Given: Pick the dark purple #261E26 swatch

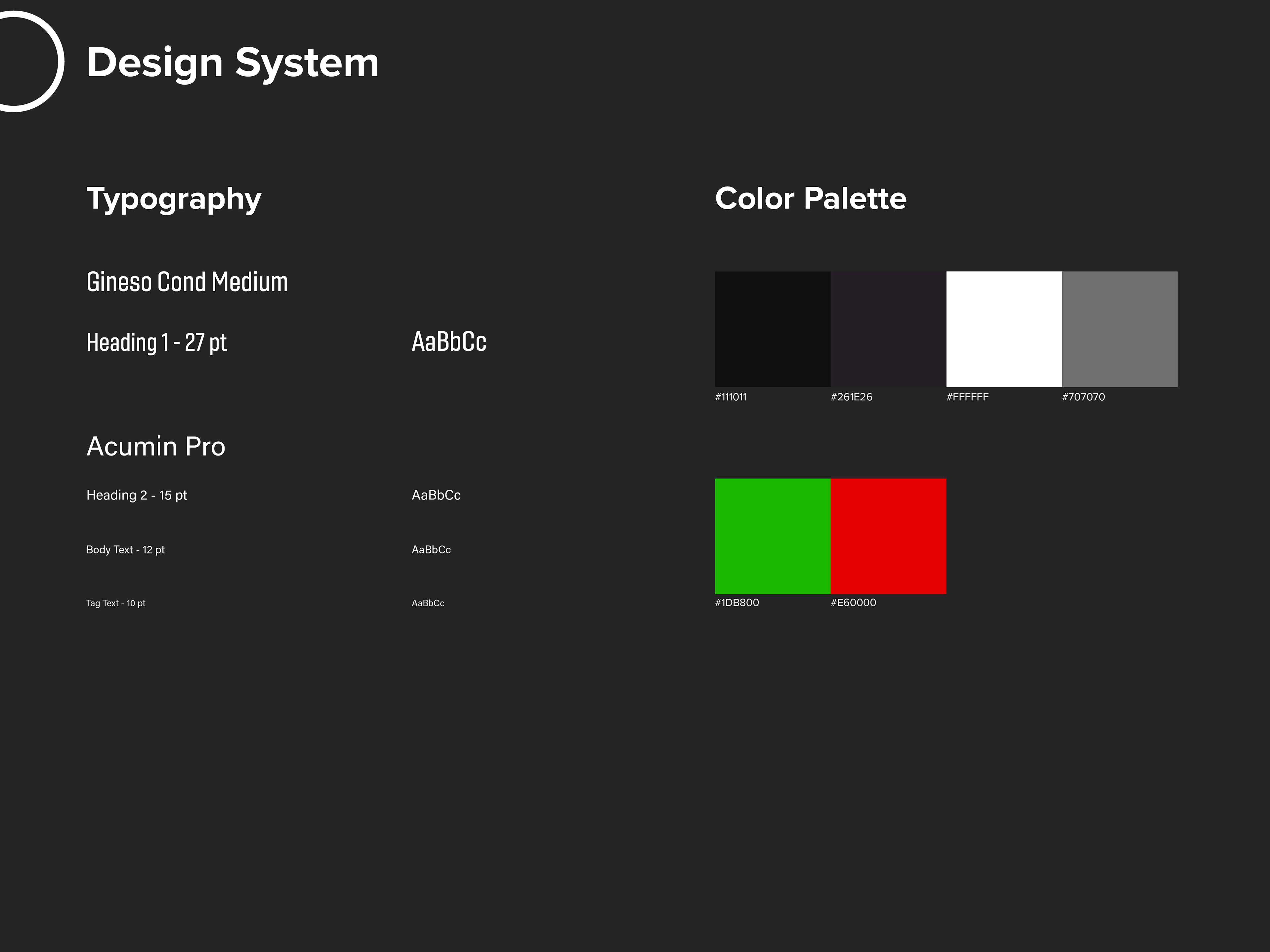Looking at the screenshot, I should click(888, 329).
